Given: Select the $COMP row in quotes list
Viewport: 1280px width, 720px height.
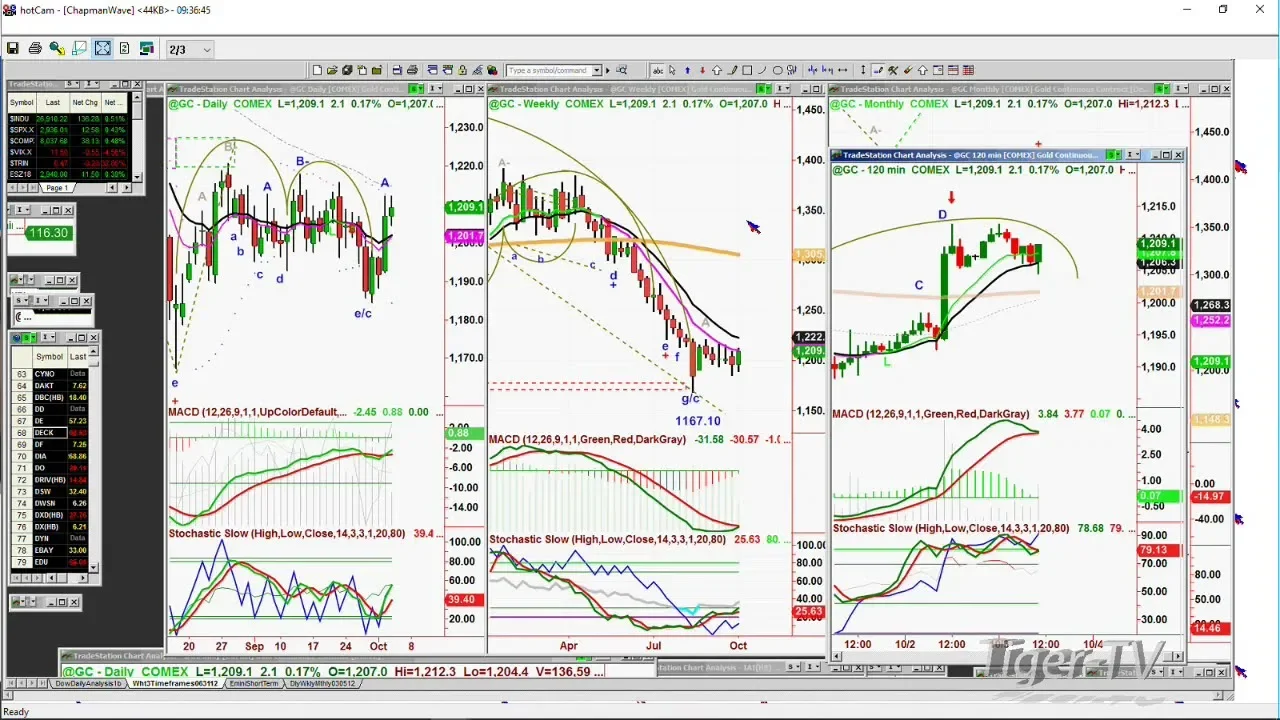Looking at the screenshot, I should pos(66,141).
